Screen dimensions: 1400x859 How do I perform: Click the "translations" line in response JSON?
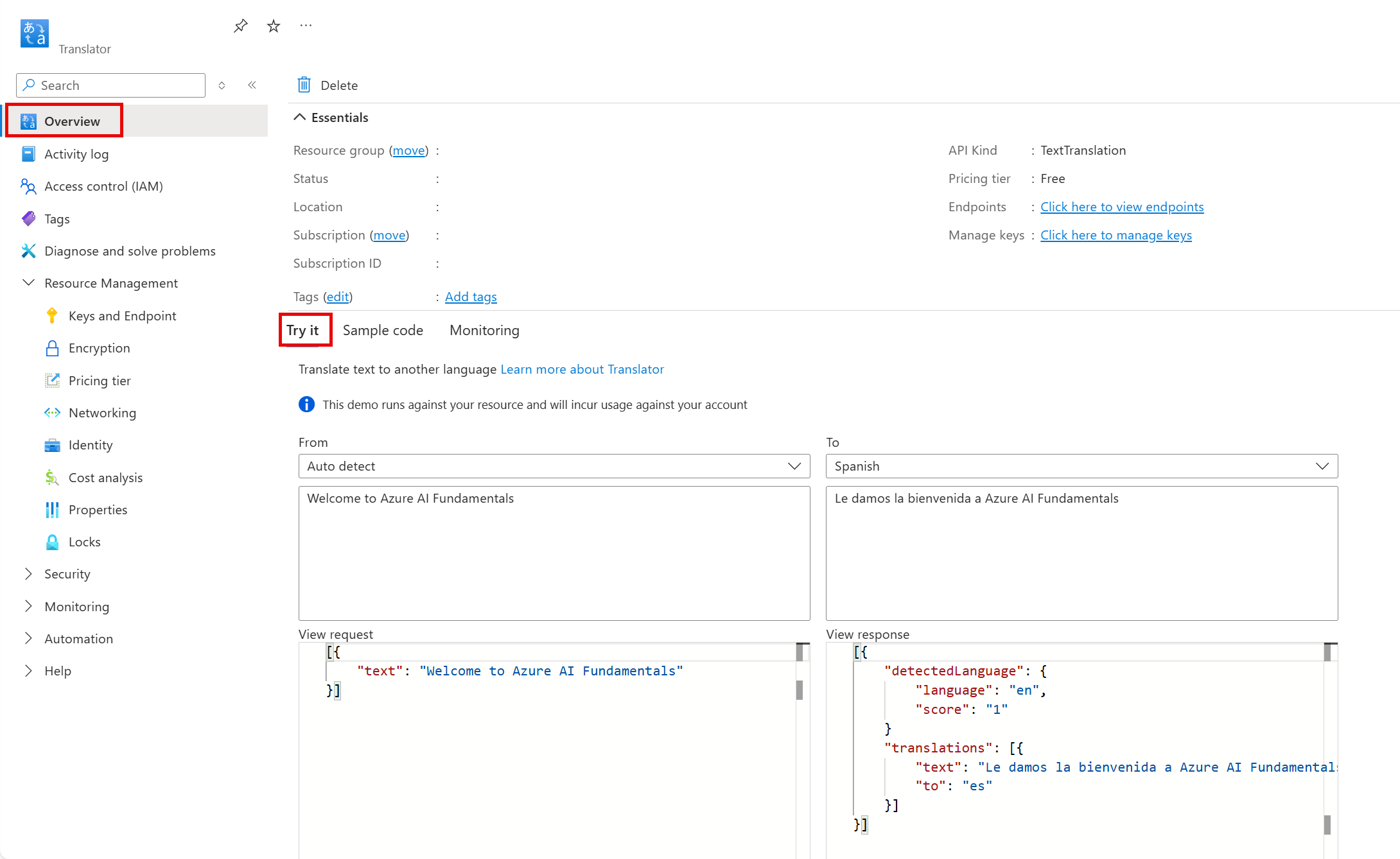953,748
